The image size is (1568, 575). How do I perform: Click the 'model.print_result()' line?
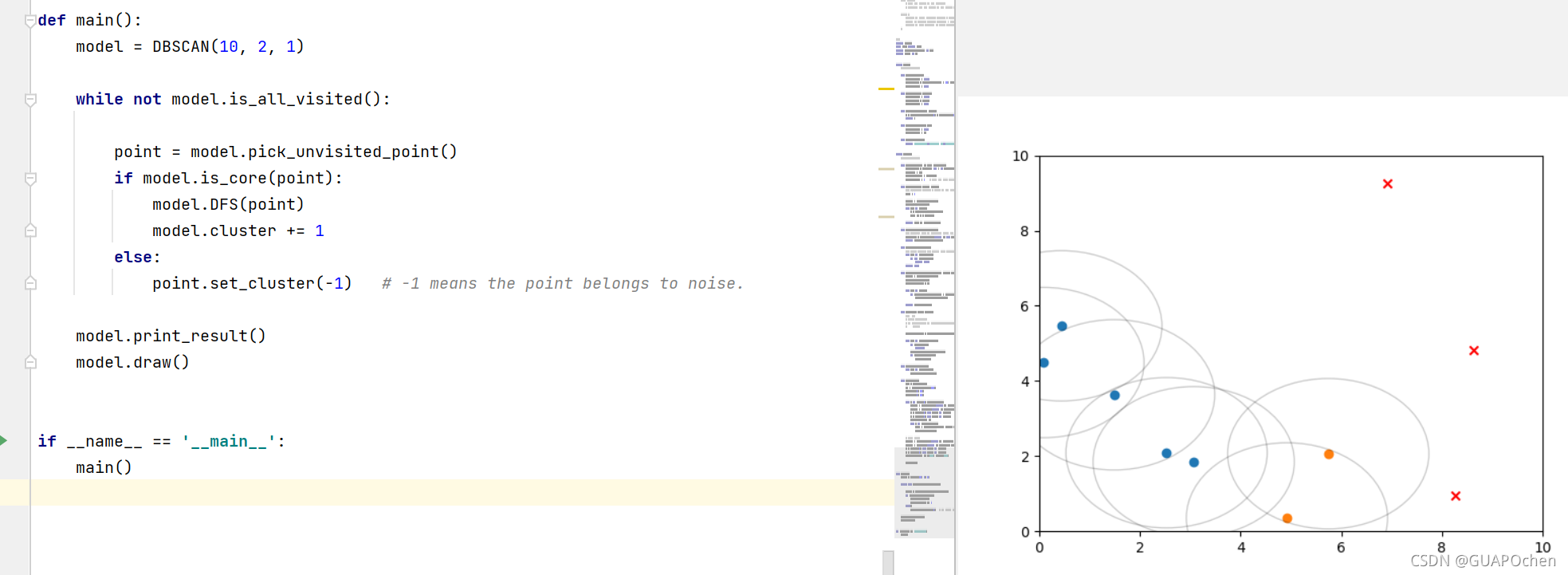[171, 336]
